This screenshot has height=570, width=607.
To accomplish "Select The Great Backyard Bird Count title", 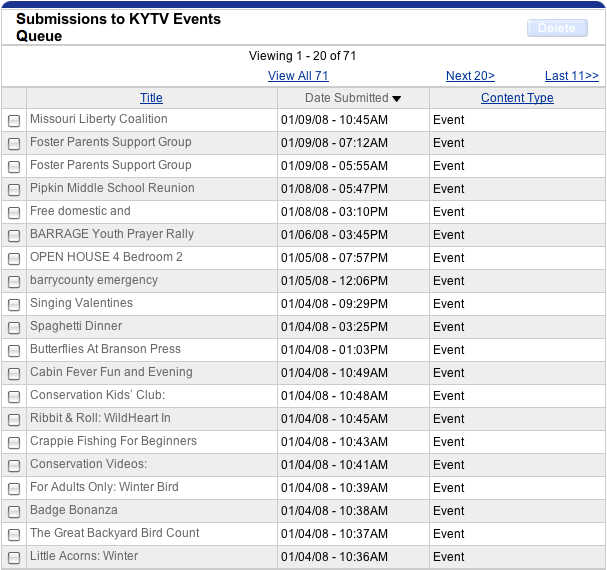I will point(115,533).
